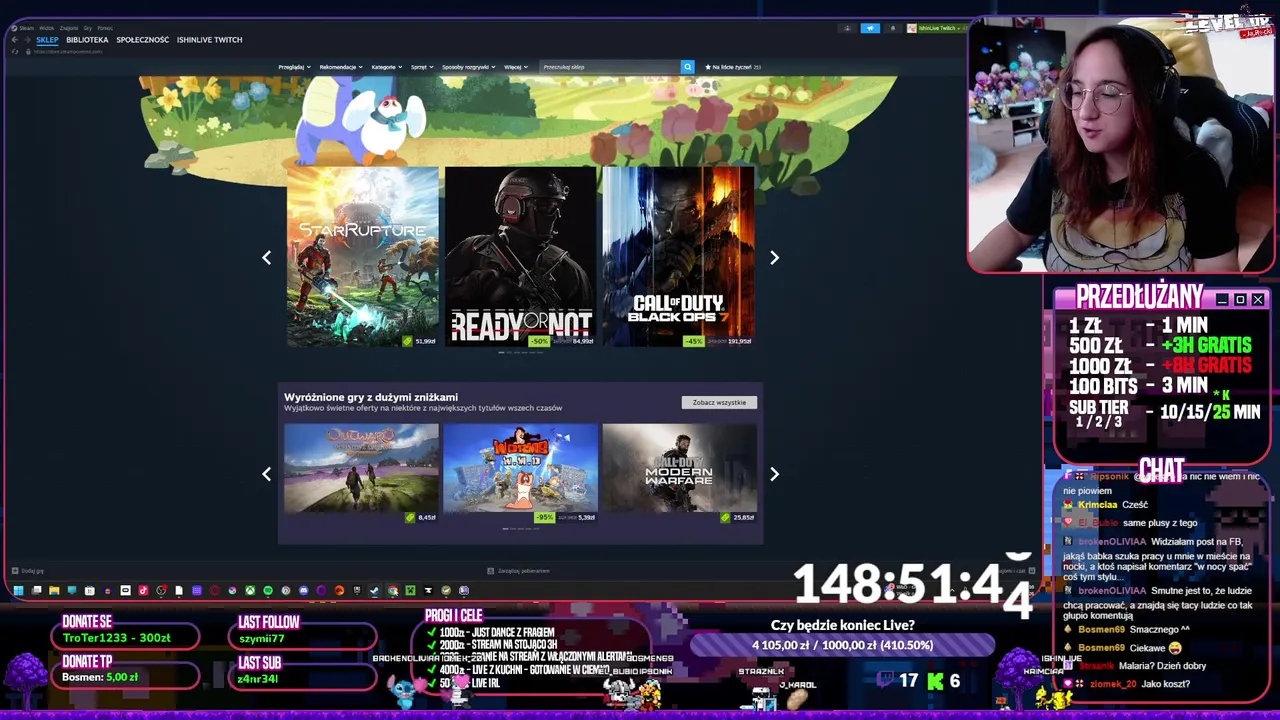The width and height of the screenshot is (1280, 720).
Task: Expand the Sprzęt dropdown
Action: tap(422, 67)
